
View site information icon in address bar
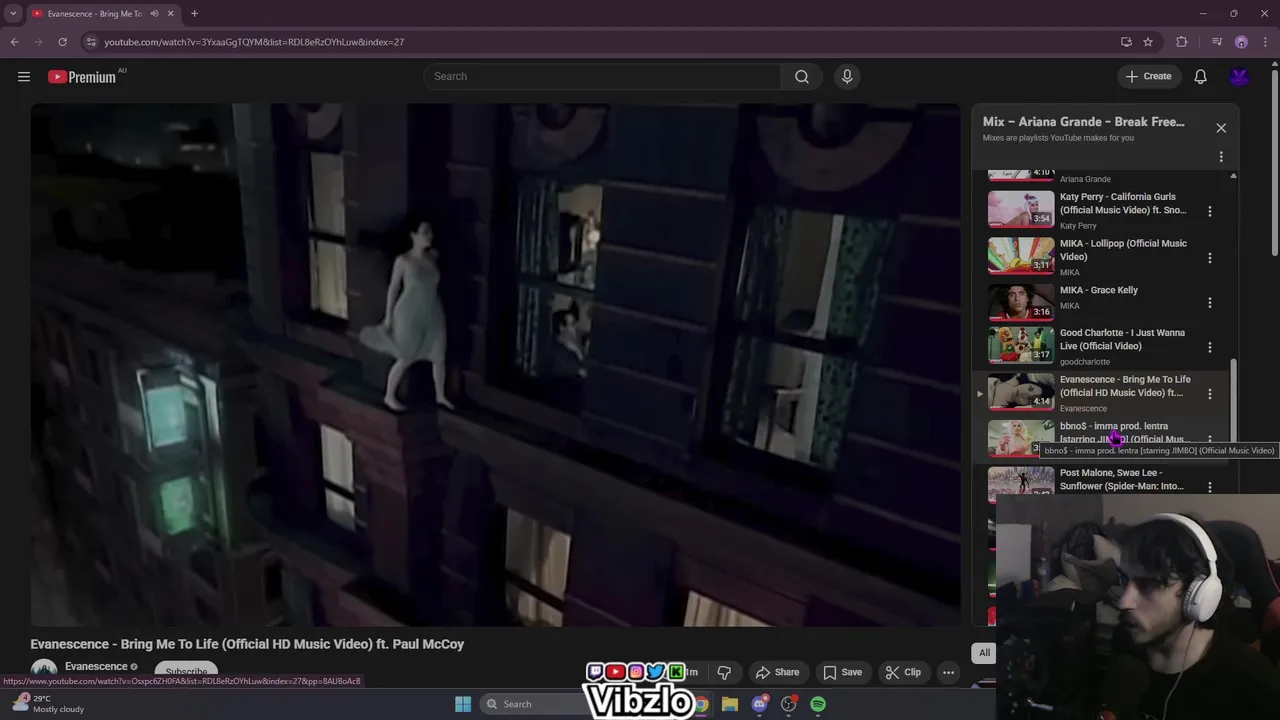tap(91, 42)
